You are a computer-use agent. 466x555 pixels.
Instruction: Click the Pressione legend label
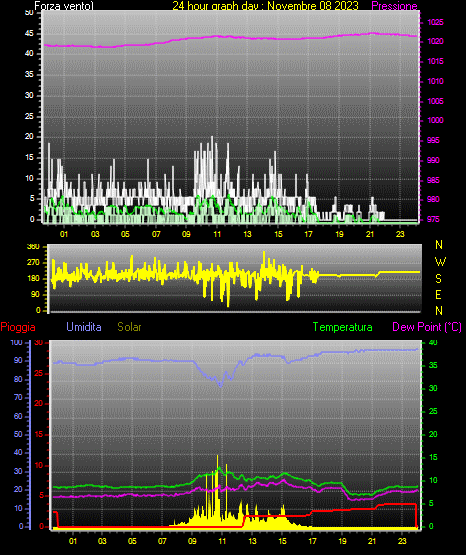click(394, 6)
